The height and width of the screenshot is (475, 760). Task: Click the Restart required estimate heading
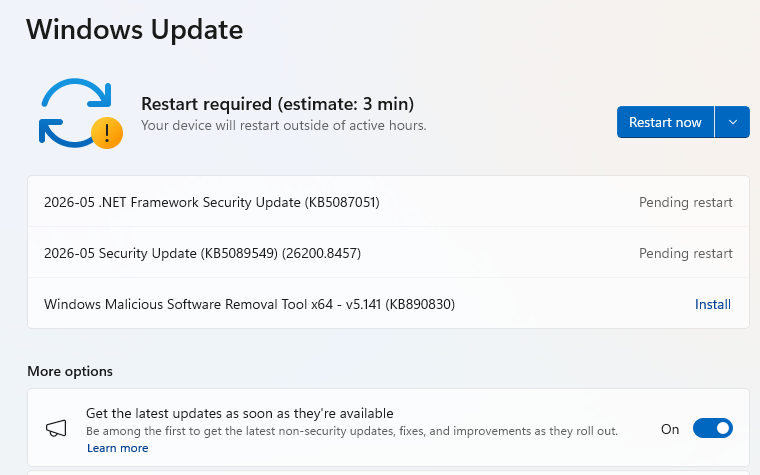point(278,104)
